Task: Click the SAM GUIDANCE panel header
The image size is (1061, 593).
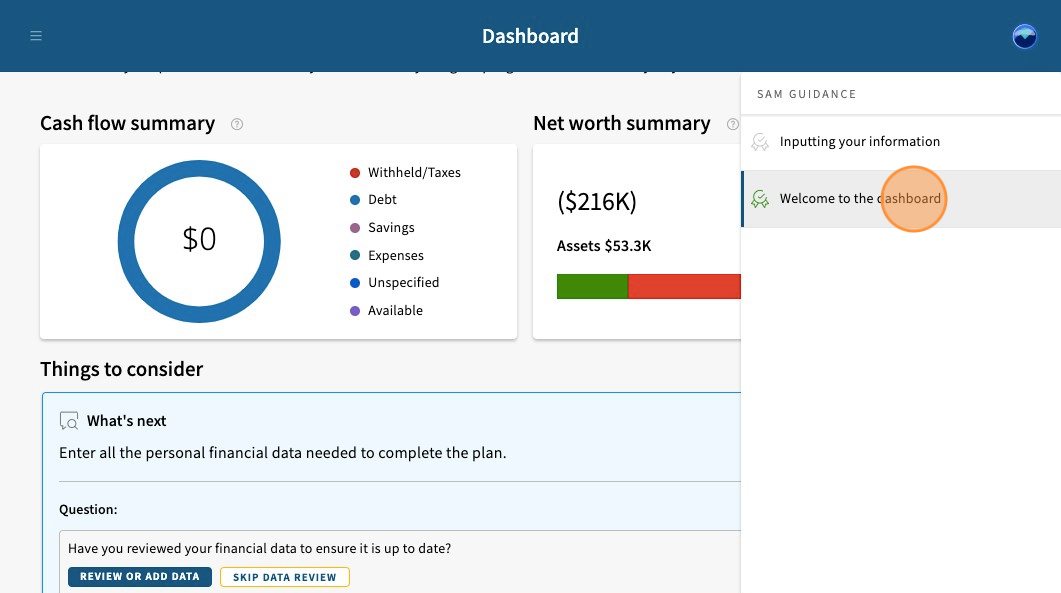Action: [807, 94]
